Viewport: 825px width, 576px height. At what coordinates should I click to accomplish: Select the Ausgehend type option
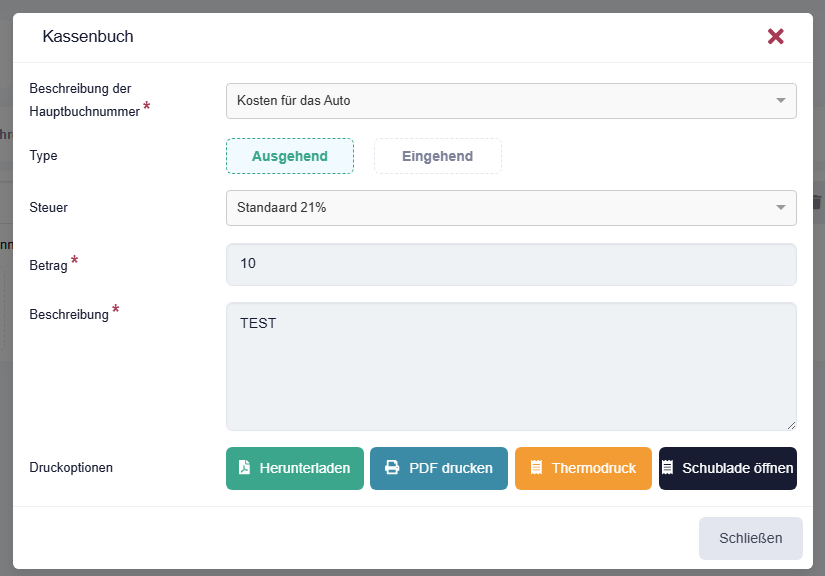tap(290, 156)
